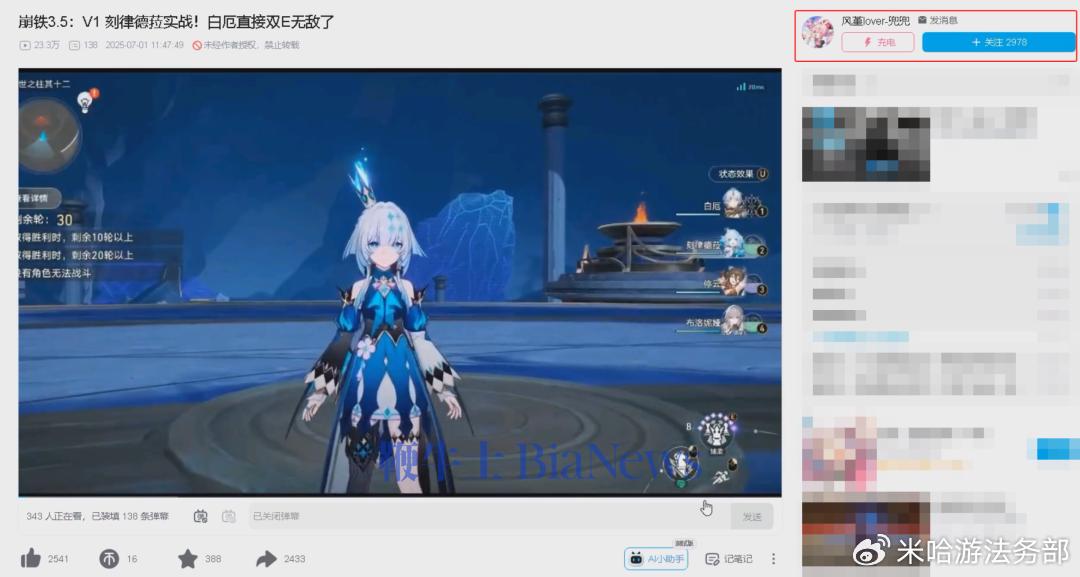Click the upload date 2025-07-01 11:47:49
The image size is (1080, 577).
(145, 45)
